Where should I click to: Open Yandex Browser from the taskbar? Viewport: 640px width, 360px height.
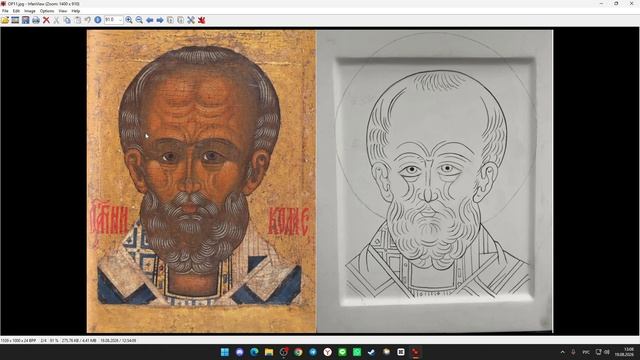point(328,352)
